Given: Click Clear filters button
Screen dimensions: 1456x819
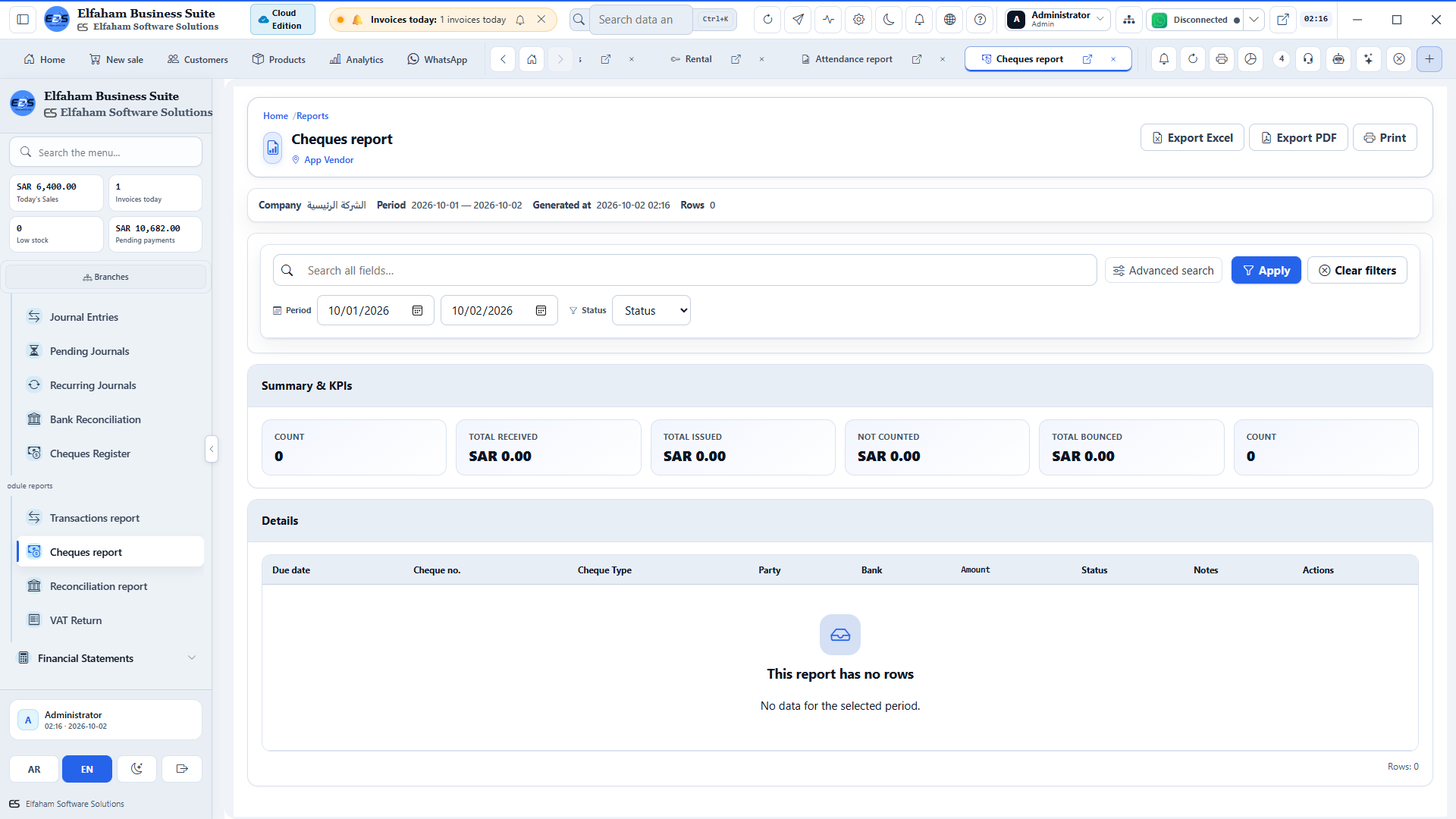Looking at the screenshot, I should click(1357, 270).
